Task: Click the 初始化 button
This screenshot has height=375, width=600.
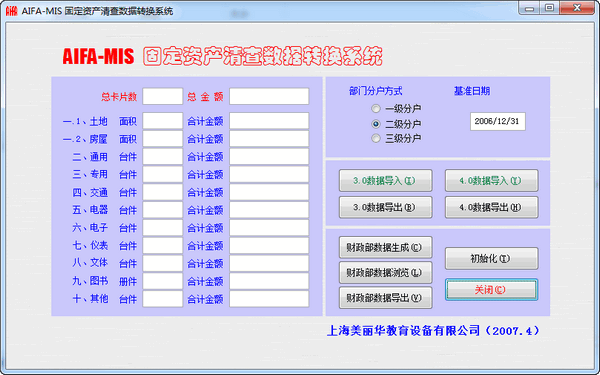Action: [x=491, y=259]
